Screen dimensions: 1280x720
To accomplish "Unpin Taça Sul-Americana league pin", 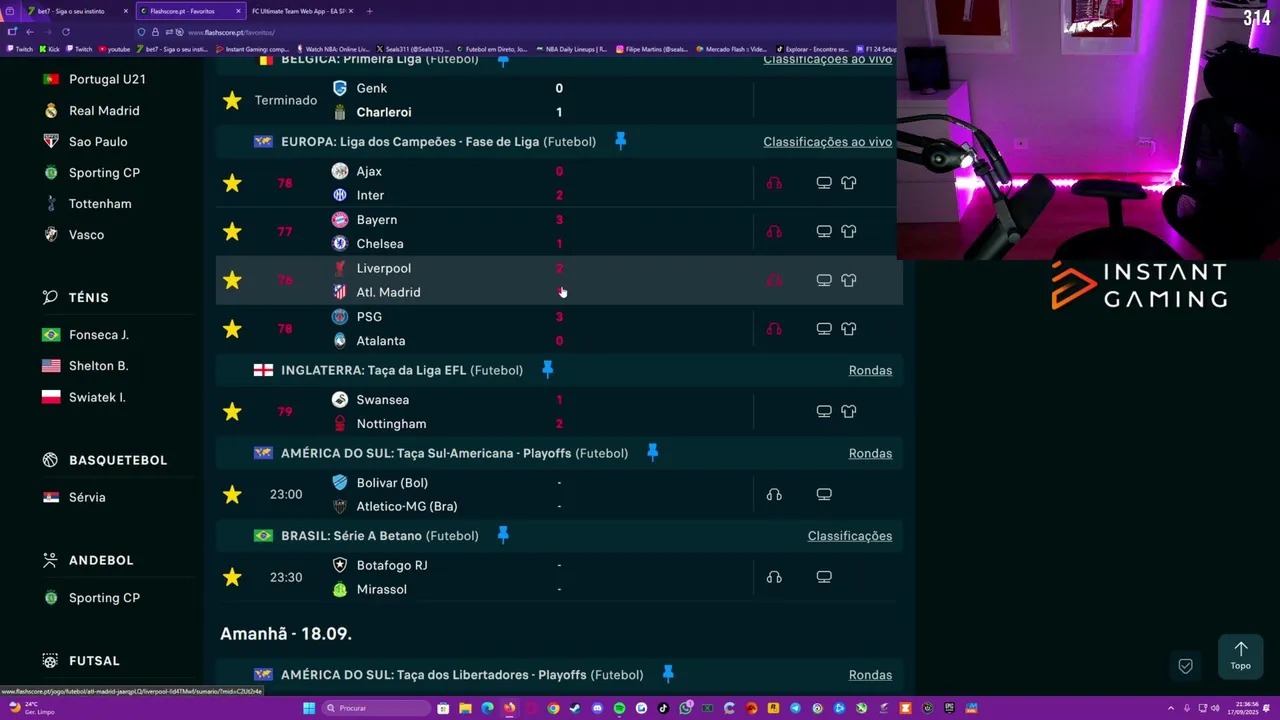I will click(652, 453).
